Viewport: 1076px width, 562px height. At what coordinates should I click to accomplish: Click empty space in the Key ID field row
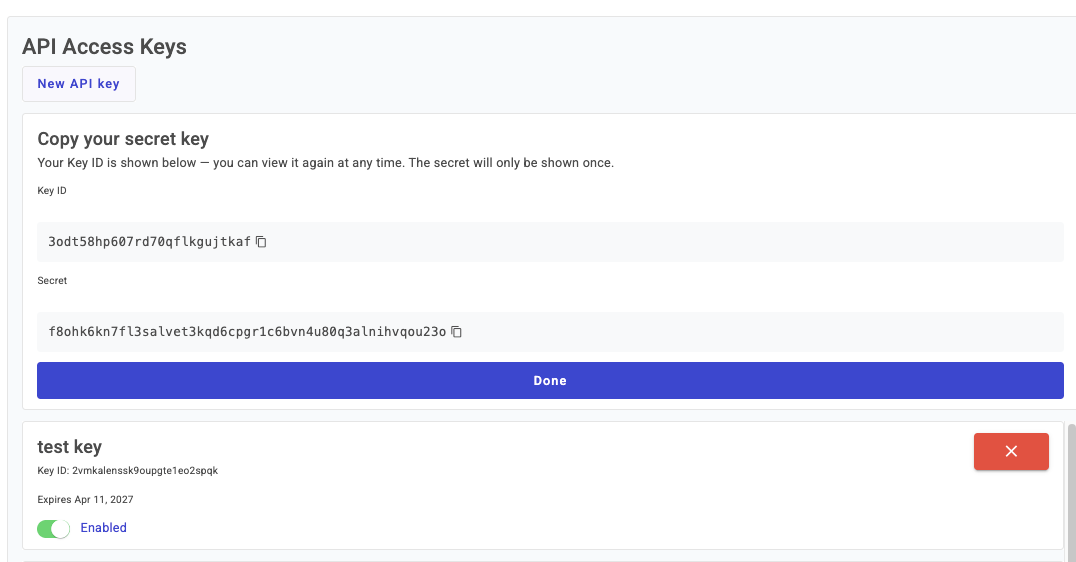coord(666,242)
